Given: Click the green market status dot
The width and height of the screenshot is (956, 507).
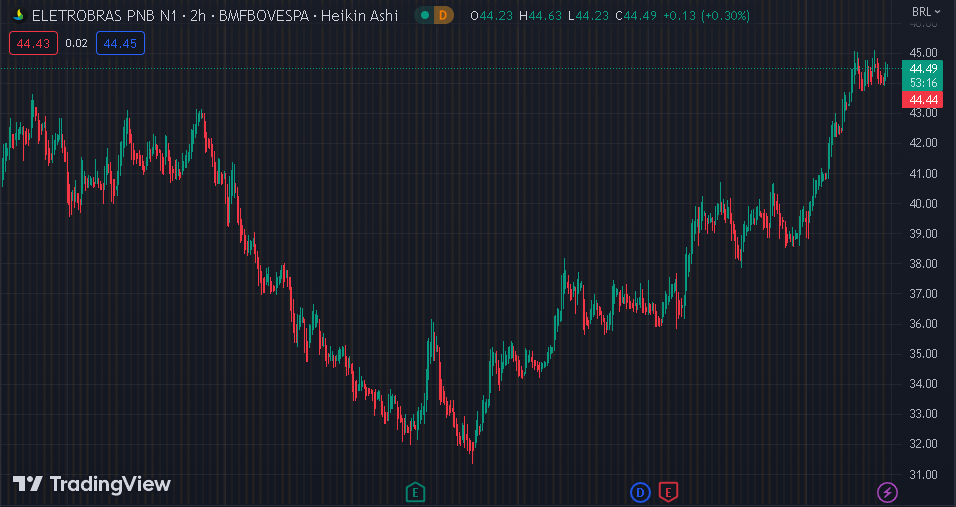Looking at the screenshot, I should click(425, 16).
